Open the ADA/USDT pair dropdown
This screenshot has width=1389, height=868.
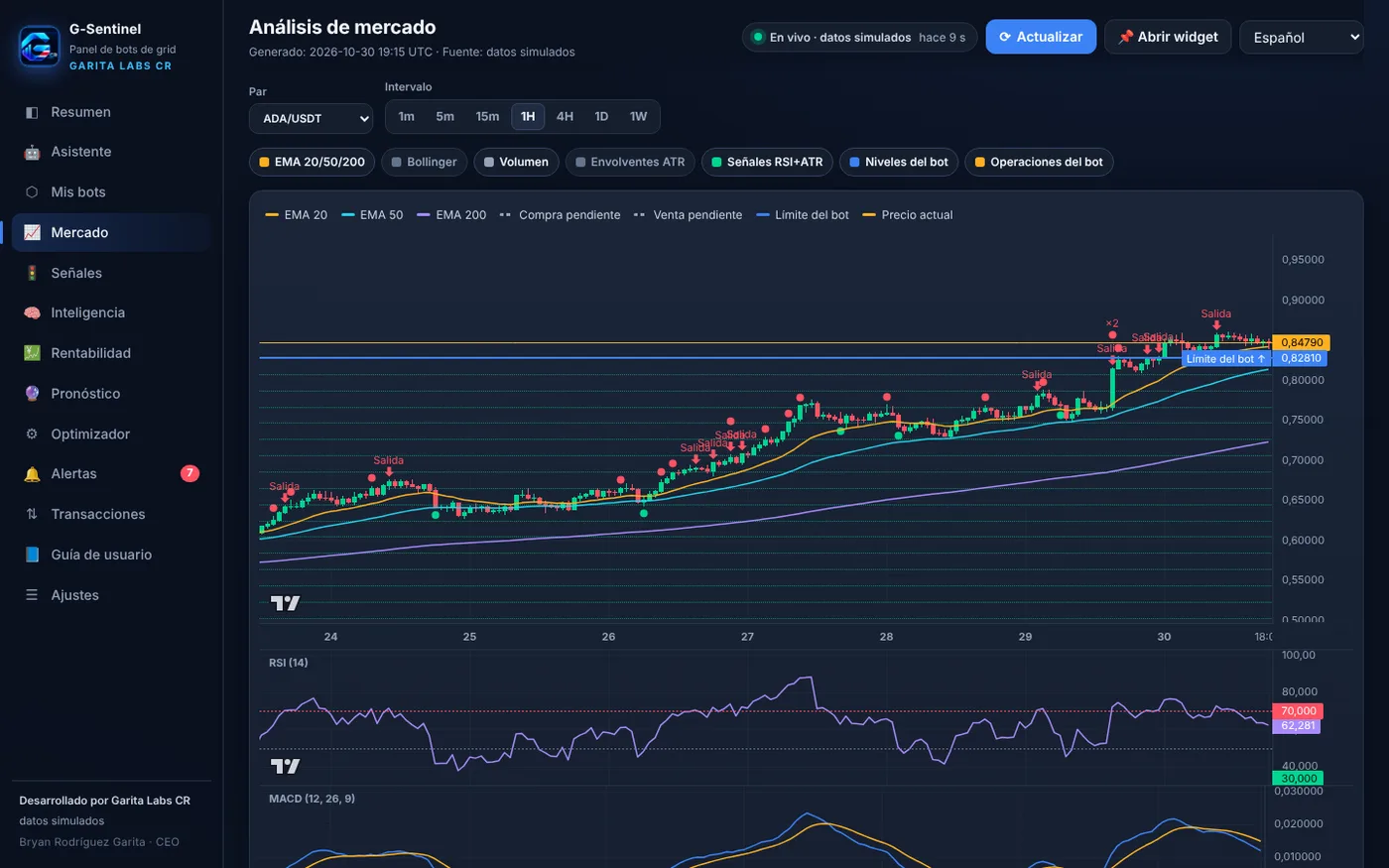pyautogui.click(x=311, y=118)
